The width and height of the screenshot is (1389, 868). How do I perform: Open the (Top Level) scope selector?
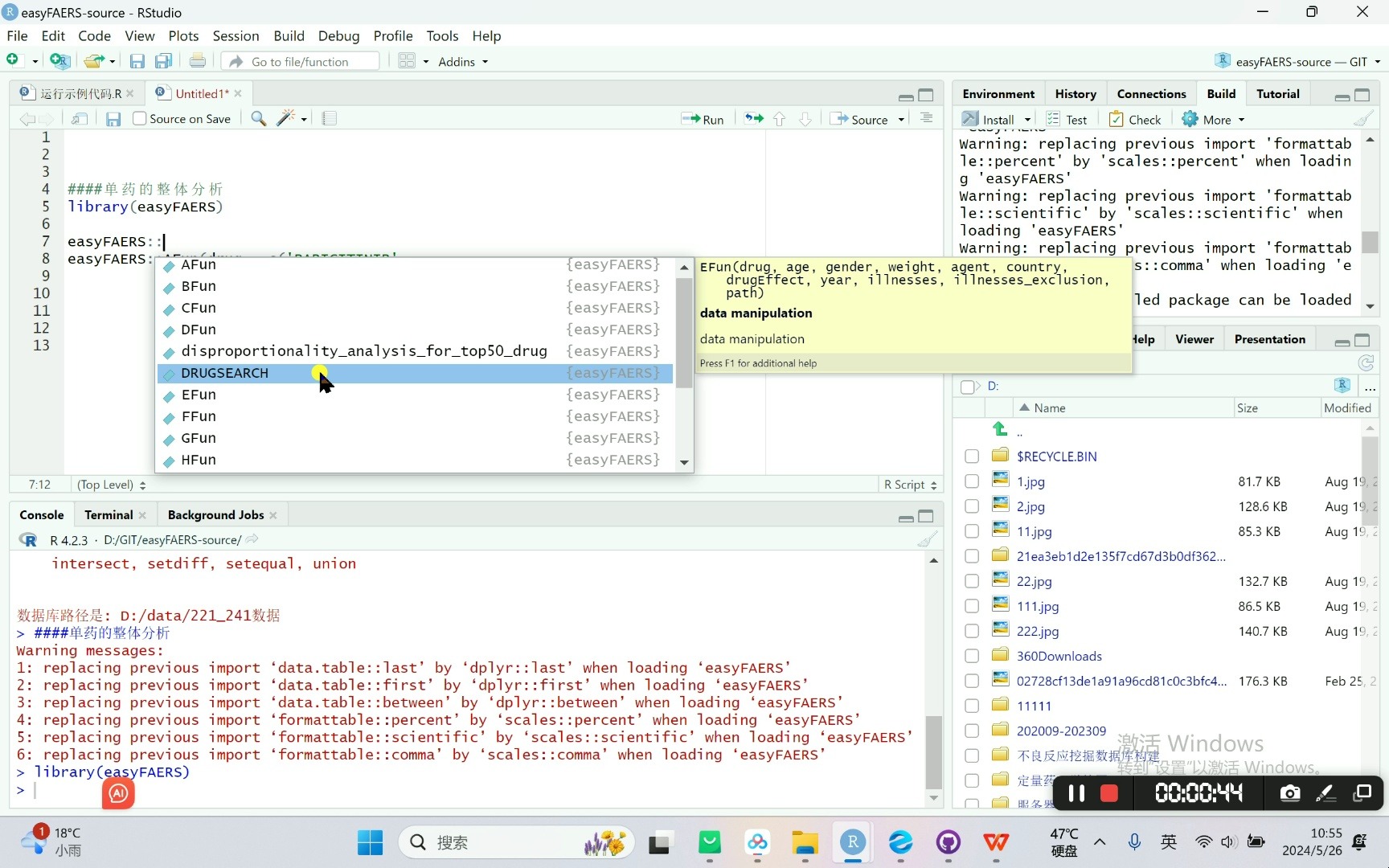pyautogui.click(x=111, y=485)
